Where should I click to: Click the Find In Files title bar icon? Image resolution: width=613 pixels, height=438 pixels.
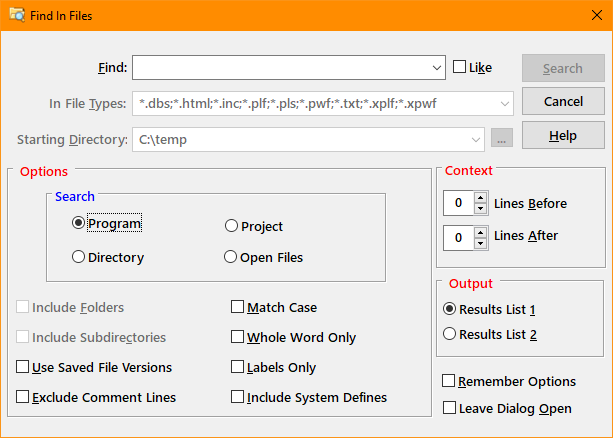[x=17, y=14]
